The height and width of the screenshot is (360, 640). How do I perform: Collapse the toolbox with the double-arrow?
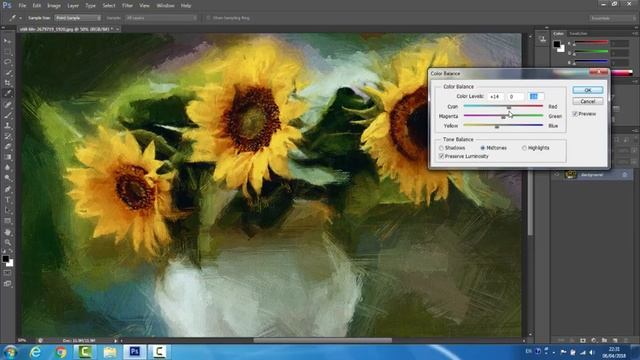(x=3, y=28)
